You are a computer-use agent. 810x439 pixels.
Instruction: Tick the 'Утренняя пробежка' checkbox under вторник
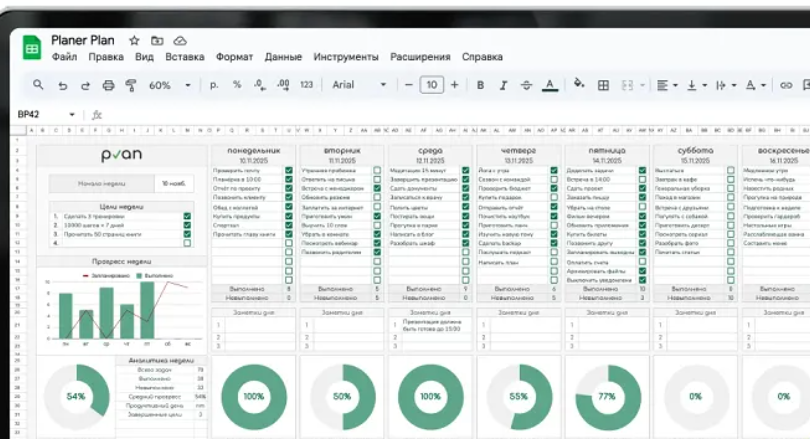point(377,171)
